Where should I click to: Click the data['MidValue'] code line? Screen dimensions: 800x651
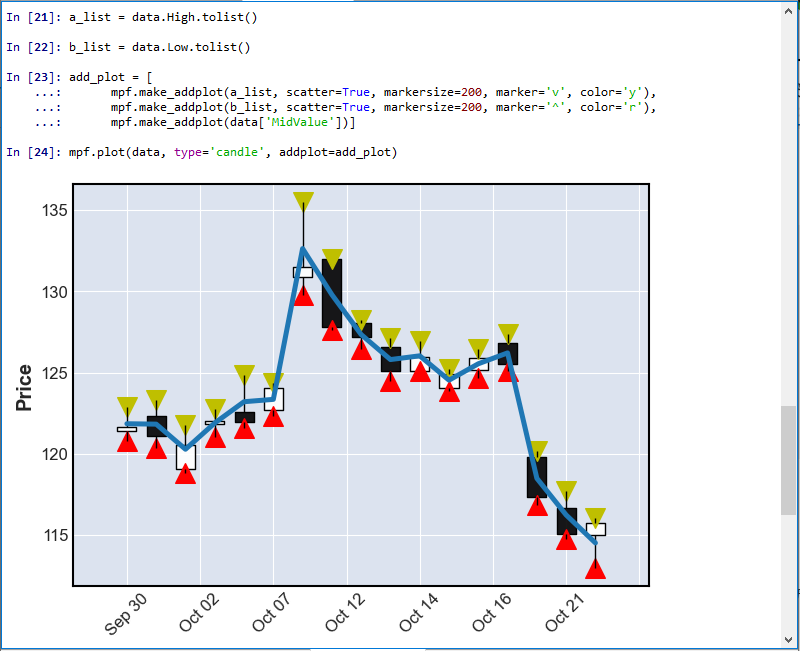point(233,122)
